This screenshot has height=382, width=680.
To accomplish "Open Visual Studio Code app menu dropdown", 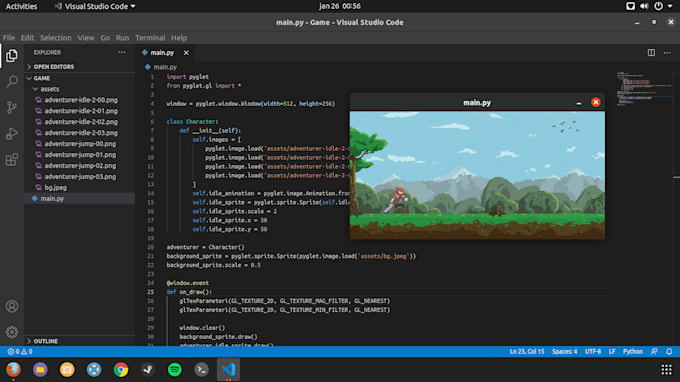I will click(96, 6).
